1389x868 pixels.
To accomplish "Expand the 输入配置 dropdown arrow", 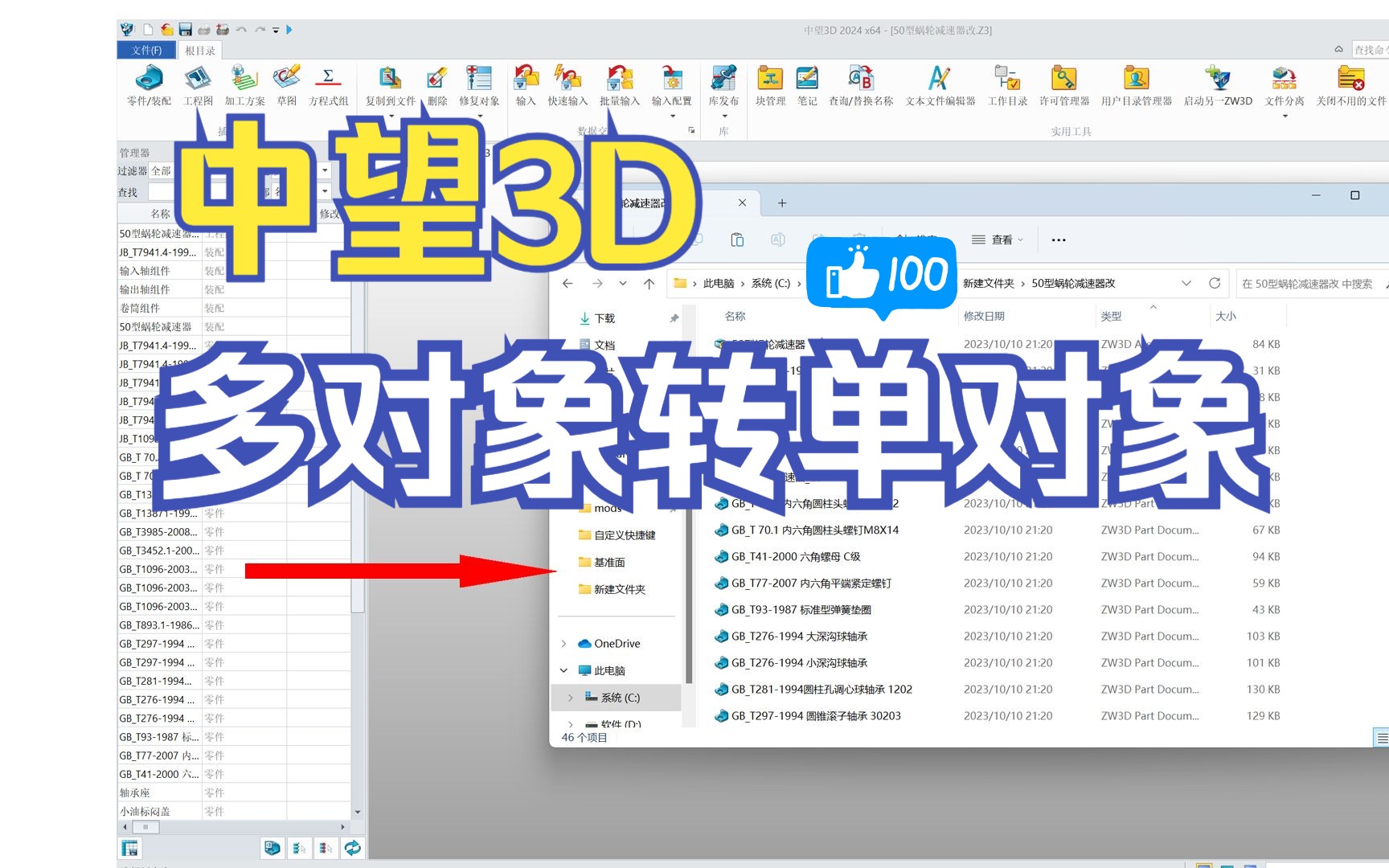I will point(673,117).
